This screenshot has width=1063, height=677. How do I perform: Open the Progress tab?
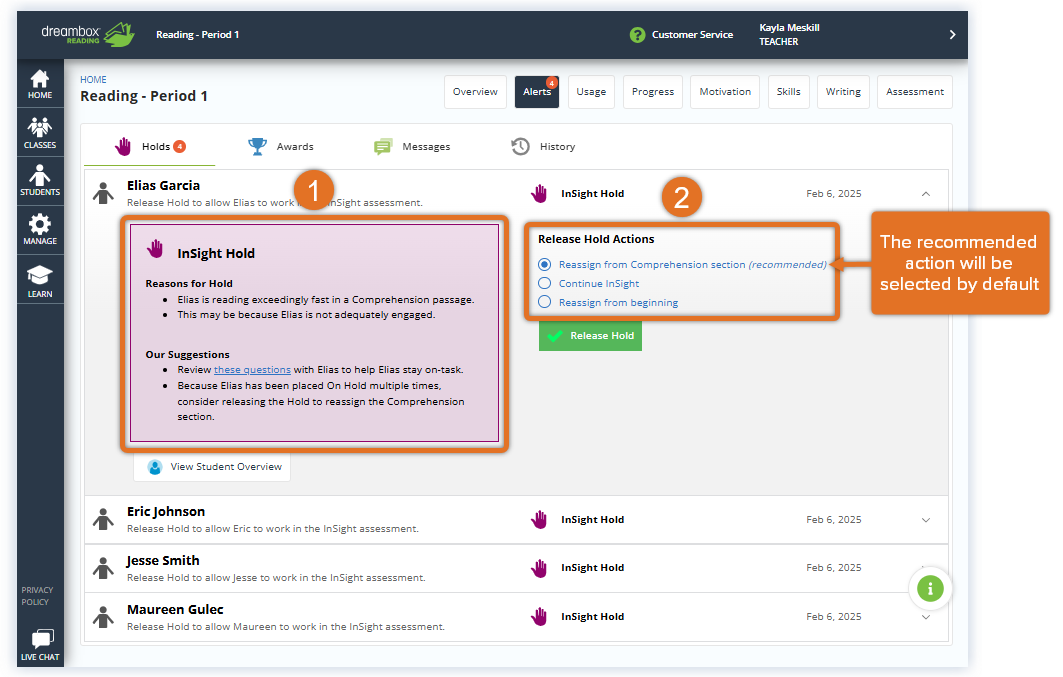click(652, 91)
